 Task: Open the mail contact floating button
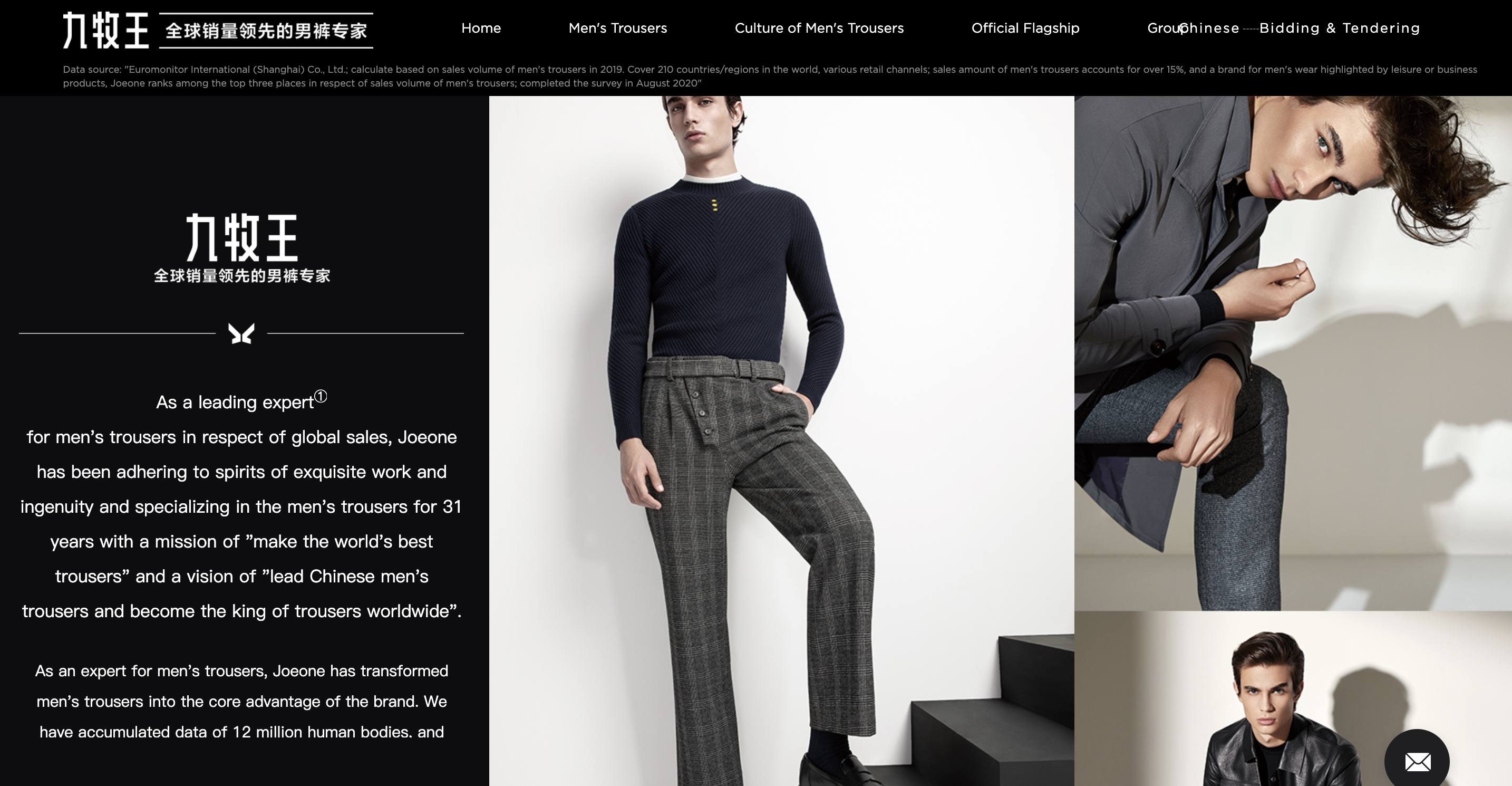point(1417,761)
